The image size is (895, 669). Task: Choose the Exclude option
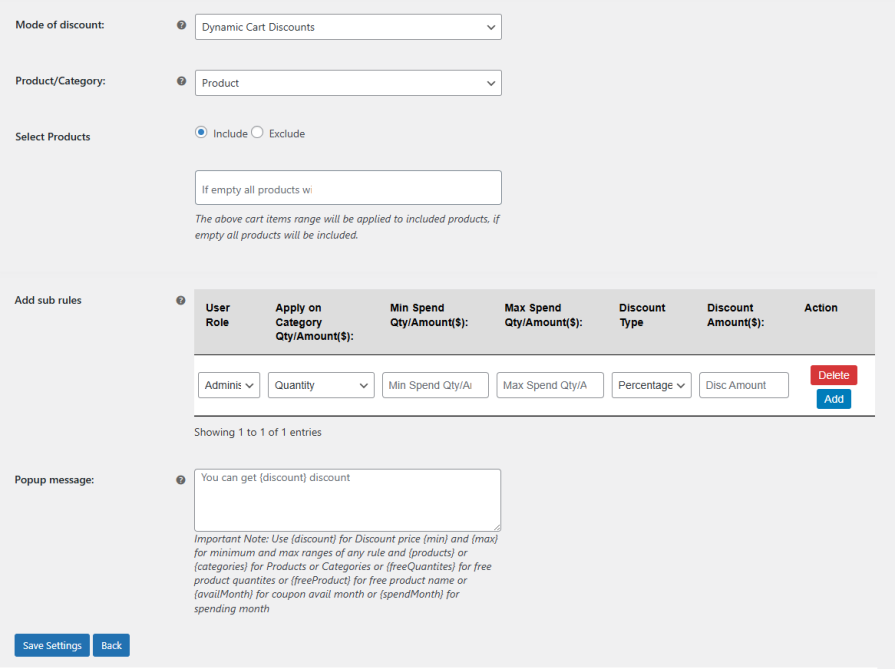click(x=257, y=131)
